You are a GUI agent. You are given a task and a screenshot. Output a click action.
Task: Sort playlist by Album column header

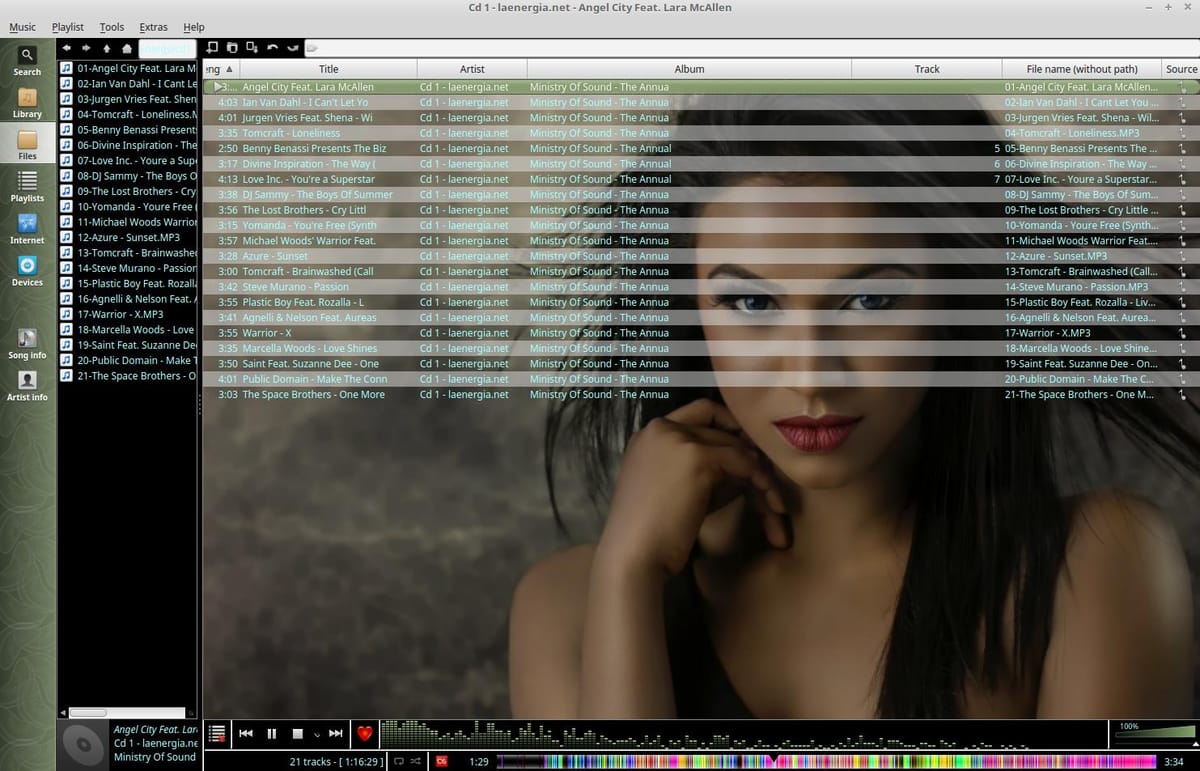pos(689,69)
